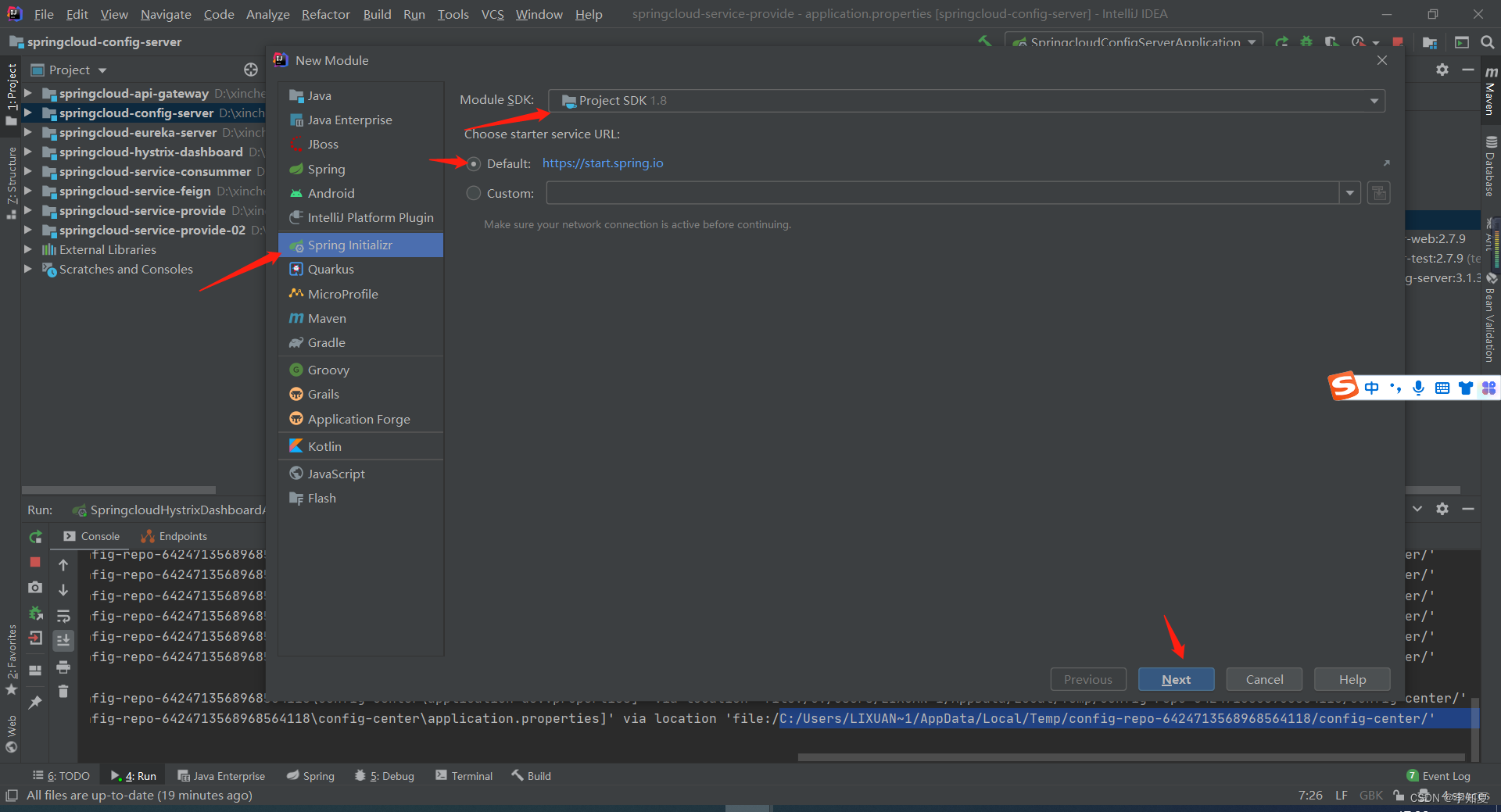
Task: Click the Project tree horizontal scrollbar
Action: pyautogui.click(x=119, y=490)
